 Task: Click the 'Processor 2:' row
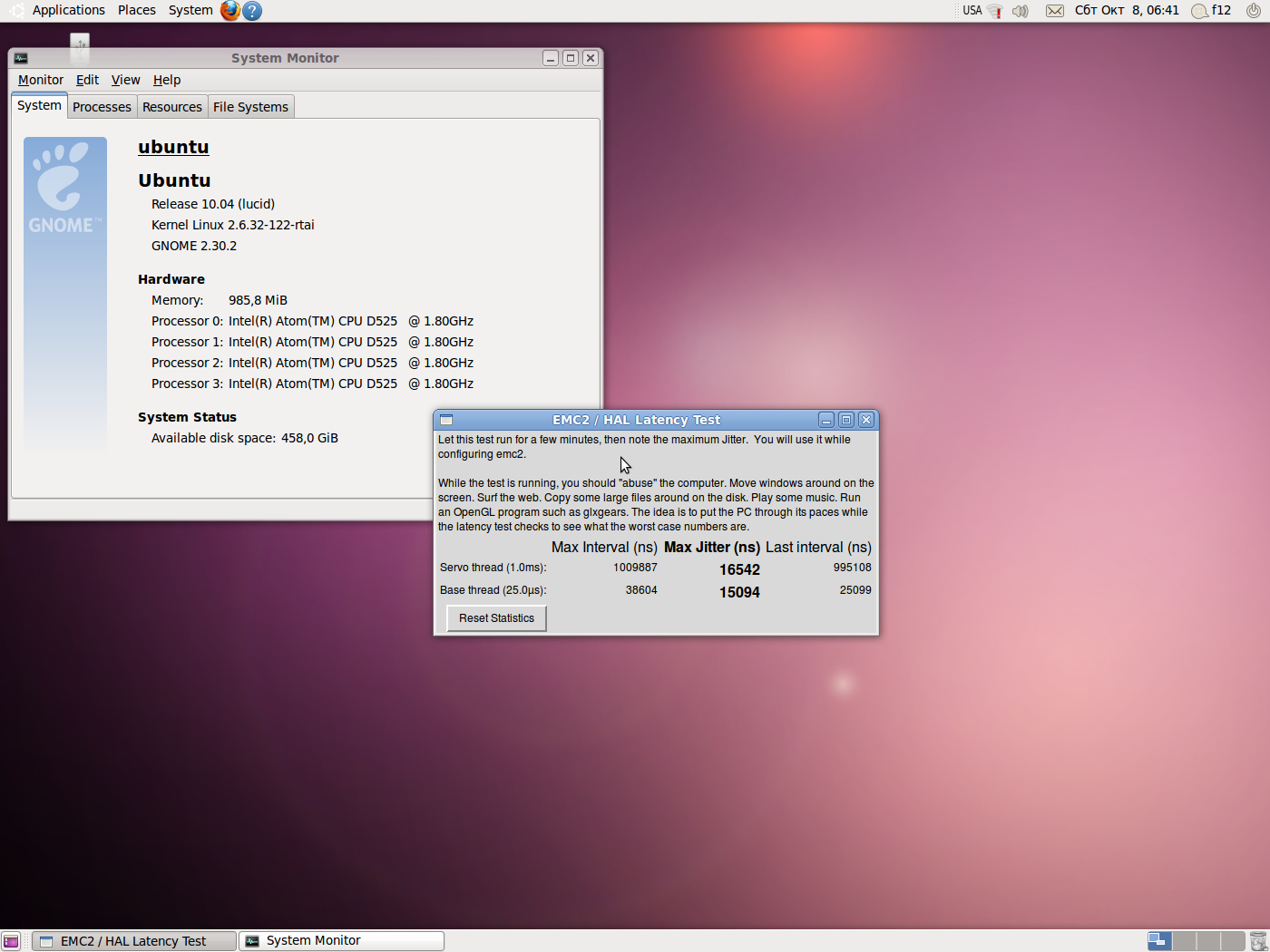pyautogui.click(x=312, y=363)
